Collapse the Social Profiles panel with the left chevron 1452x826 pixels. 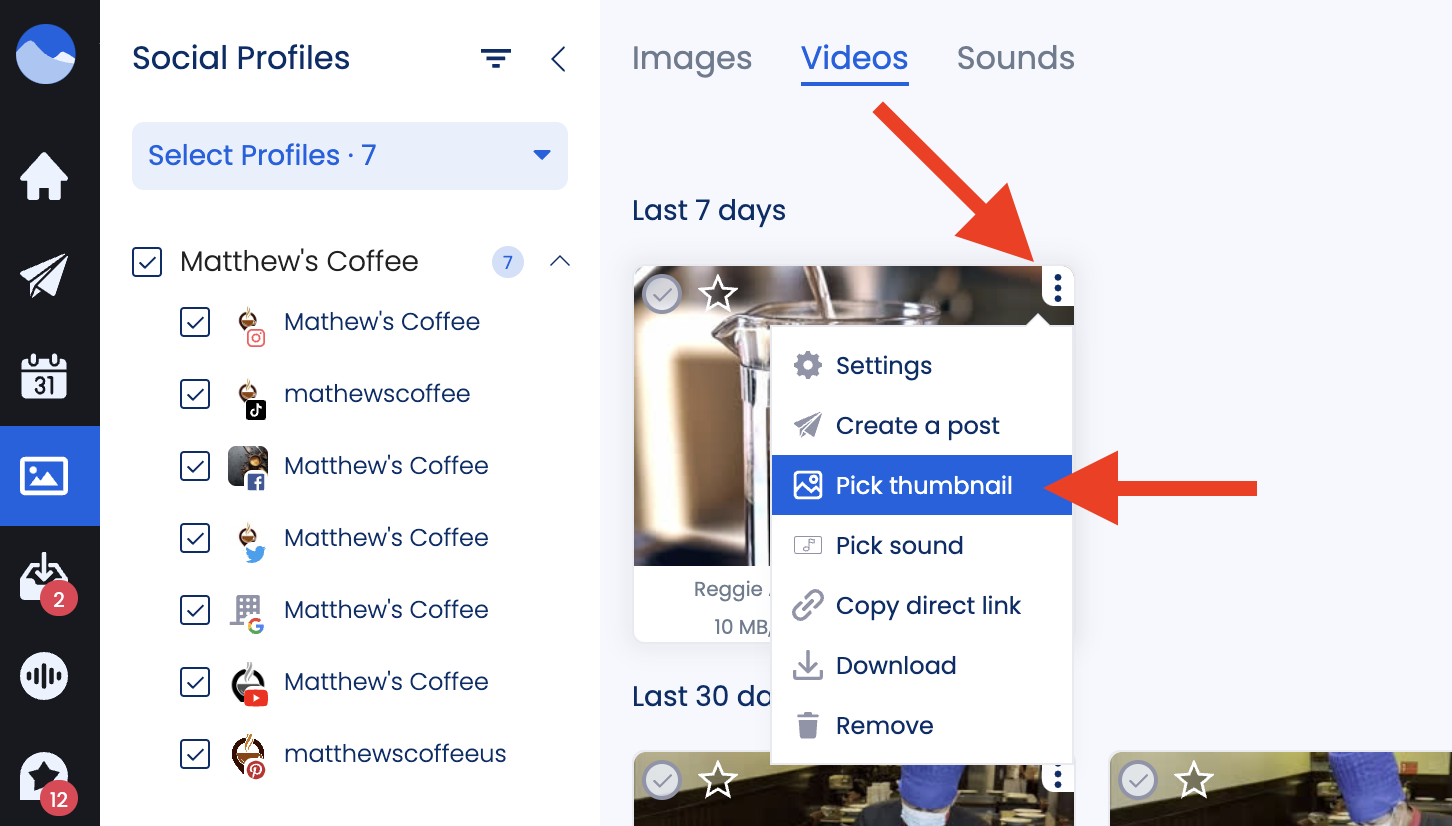[558, 59]
